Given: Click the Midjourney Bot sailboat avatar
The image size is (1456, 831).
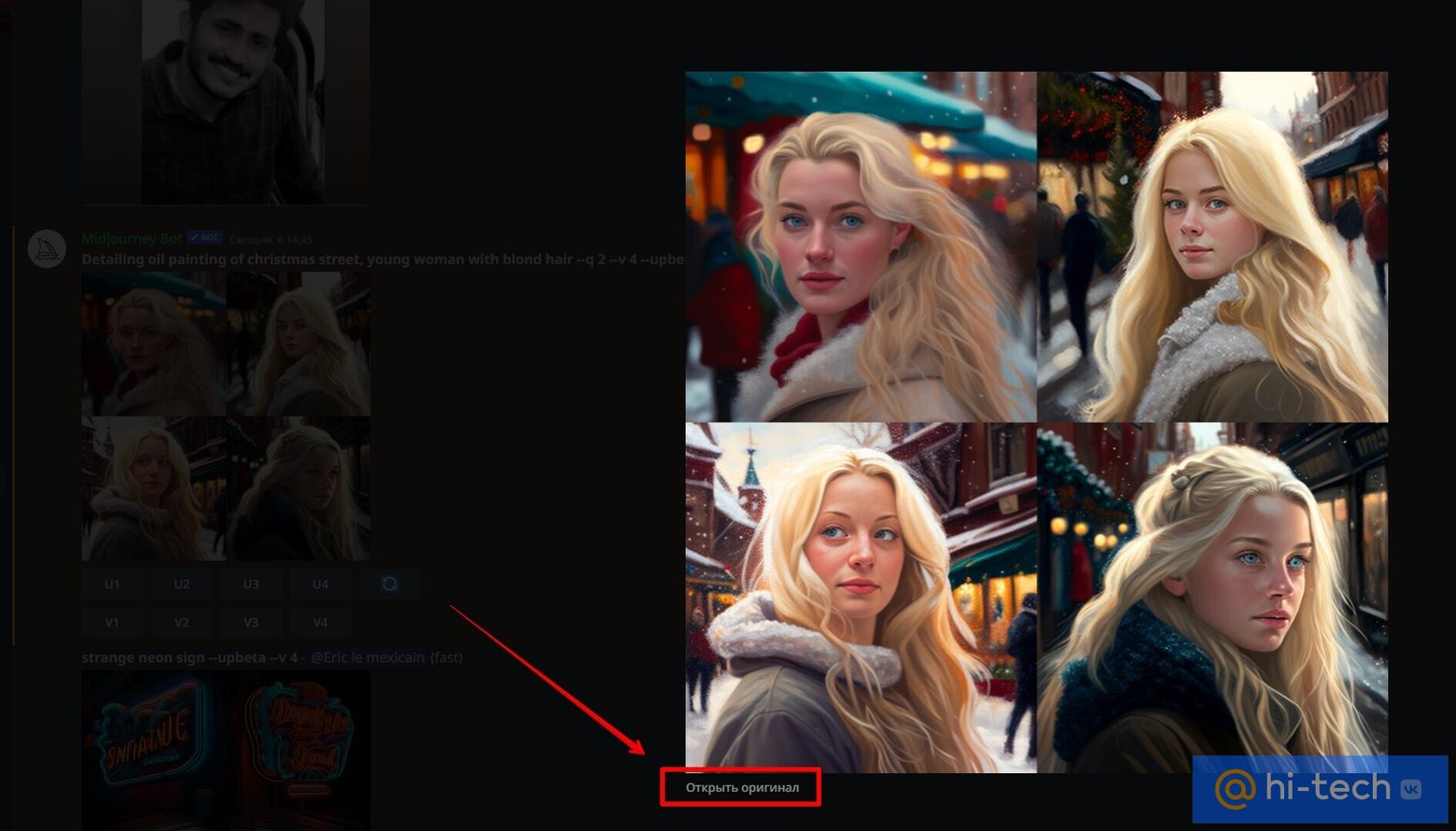Looking at the screenshot, I should click(x=47, y=249).
